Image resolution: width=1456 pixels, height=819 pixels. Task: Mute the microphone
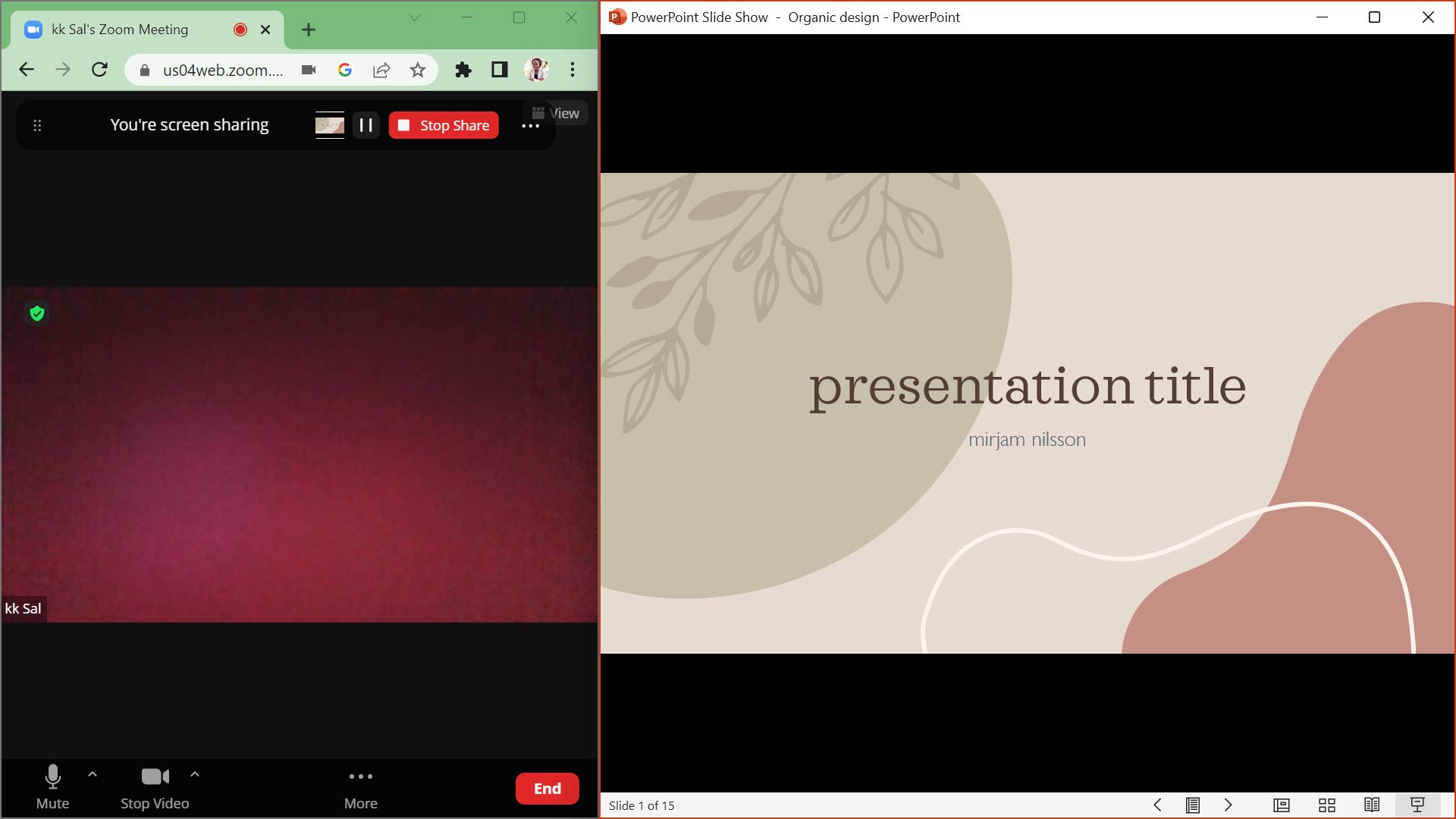[x=52, y=786]
